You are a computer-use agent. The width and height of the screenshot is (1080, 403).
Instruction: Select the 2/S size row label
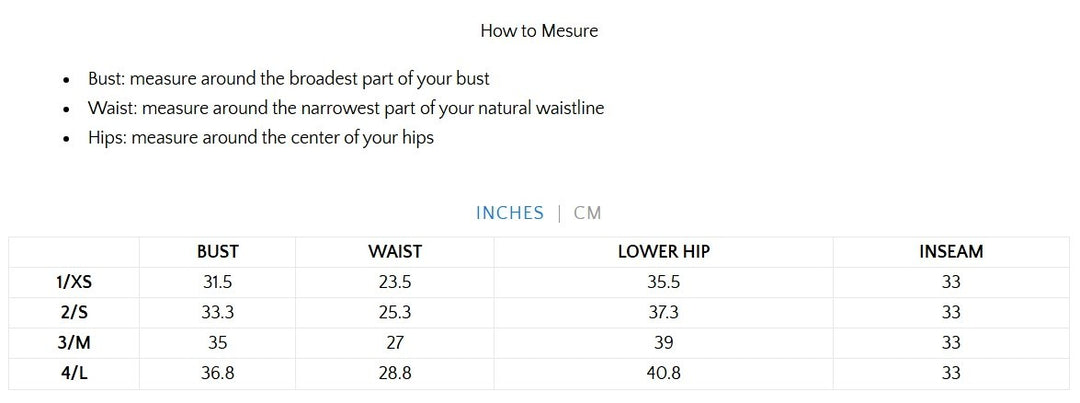pos(74,313)
